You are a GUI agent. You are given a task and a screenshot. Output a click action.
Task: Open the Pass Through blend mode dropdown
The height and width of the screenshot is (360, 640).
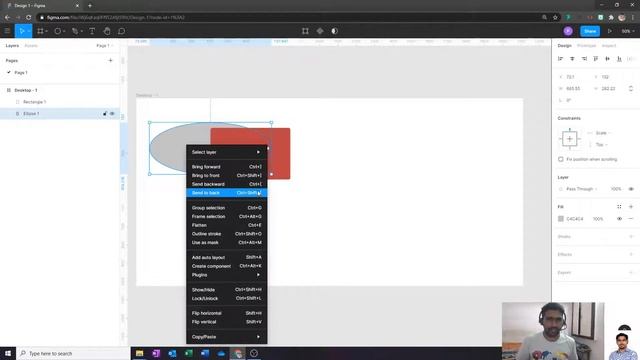[x=582, y=189]
